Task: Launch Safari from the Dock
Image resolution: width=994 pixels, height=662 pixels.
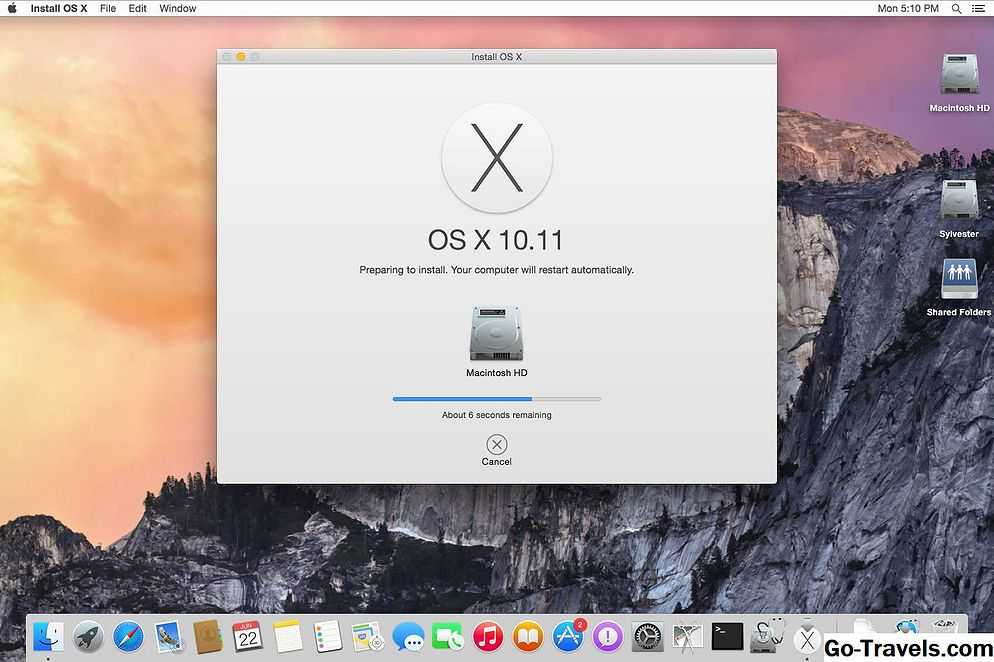Action: [x=128, y=636]
